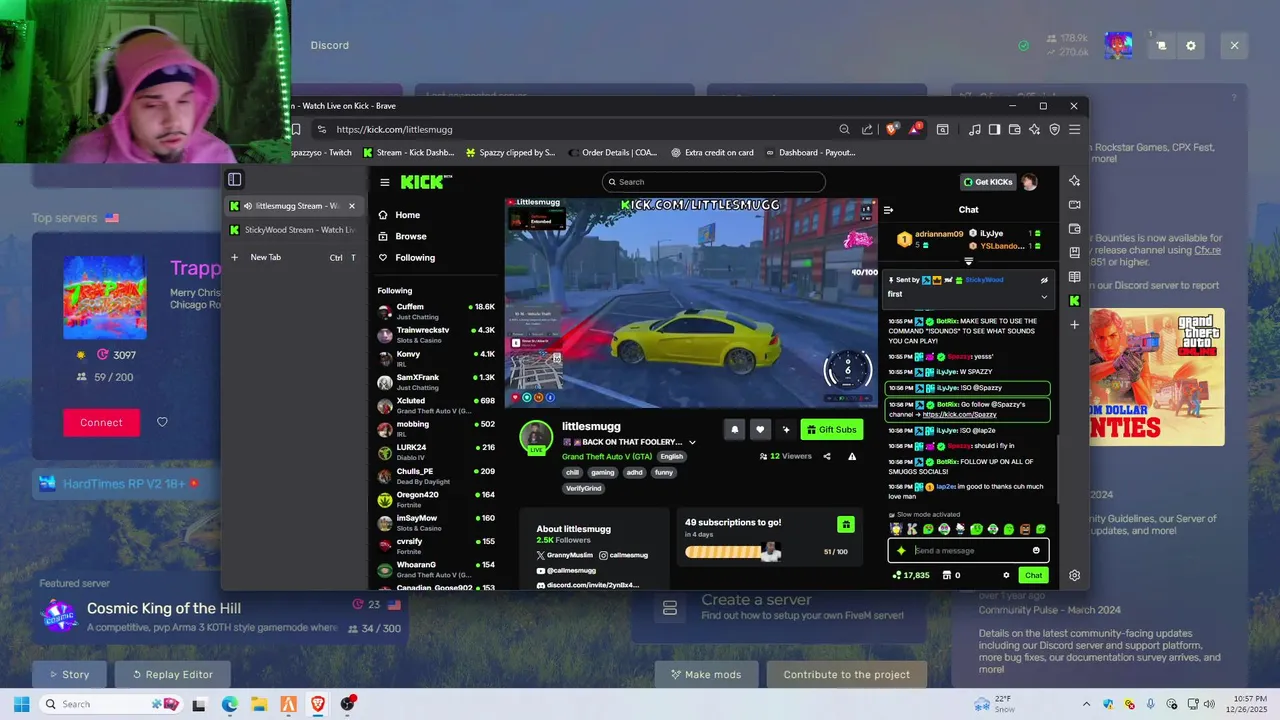Open Kick user avatar menu
The height and width of the screenshot is (720, 1280).
pyautogui.click(x=1030, y=182)
